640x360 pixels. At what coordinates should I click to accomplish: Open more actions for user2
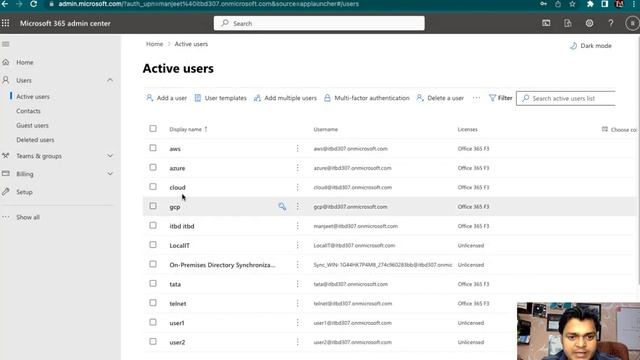click(x=298, y=342)
